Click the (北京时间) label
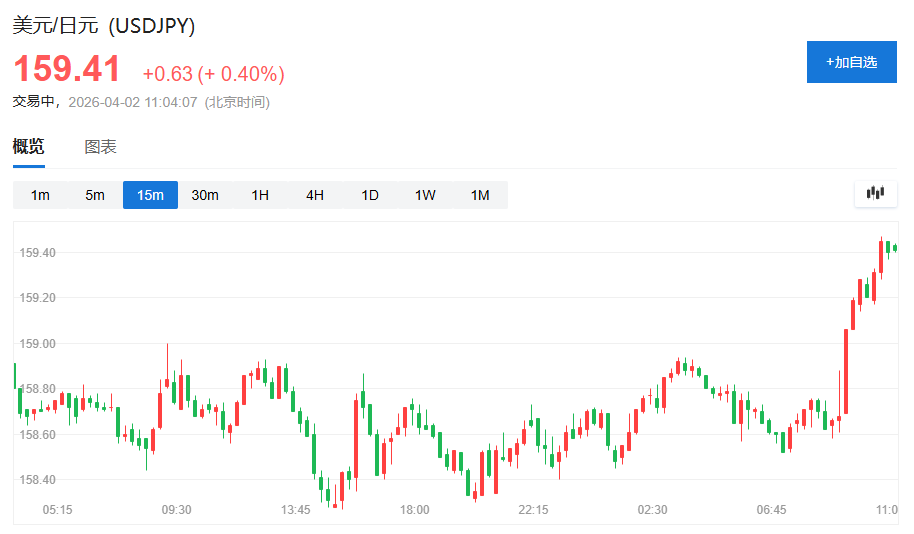The width and height of the screenshot is (914, 534). (x=237, y=102)
